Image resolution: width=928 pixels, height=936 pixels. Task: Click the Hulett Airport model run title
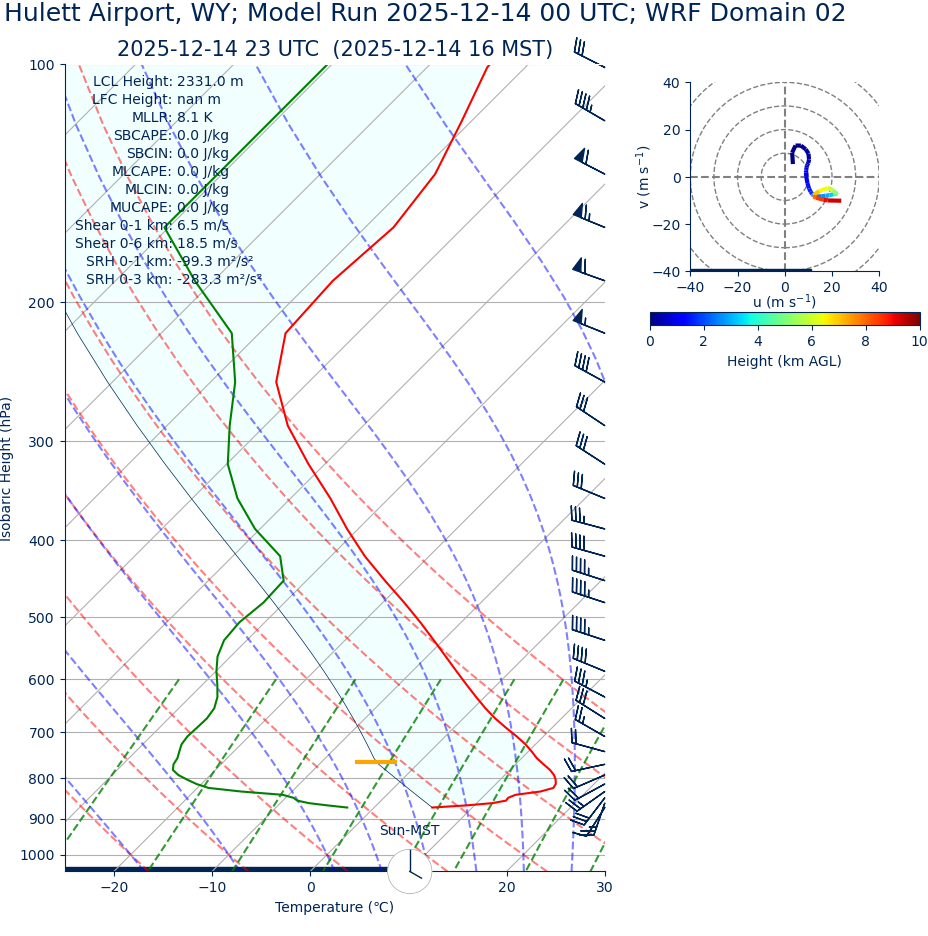[425, 14]
